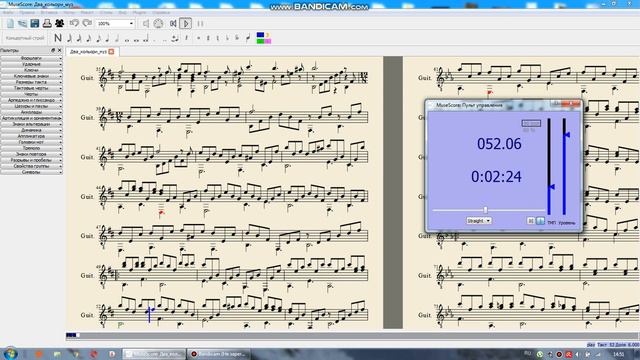Select double whole note duration
The width and height of the screenshot is (640, 360).
tap(136, 39)
